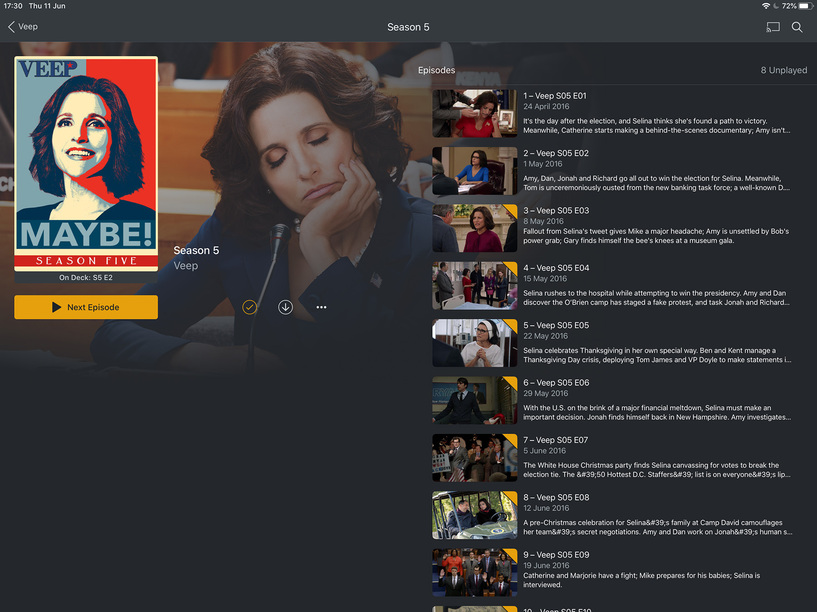Select title '7 – Veep S05 E07'
The image size is (817, 612).
point(555,440)
